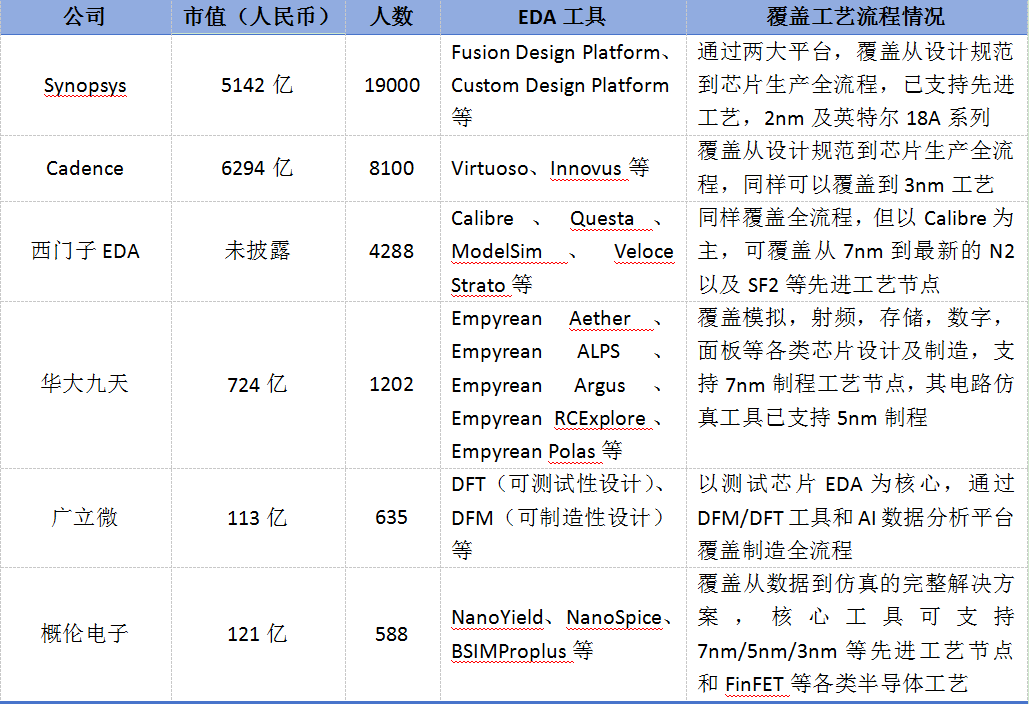1029x704 pixels.
Task: Click the 人数 column header
Action: [x=392, y=16]
